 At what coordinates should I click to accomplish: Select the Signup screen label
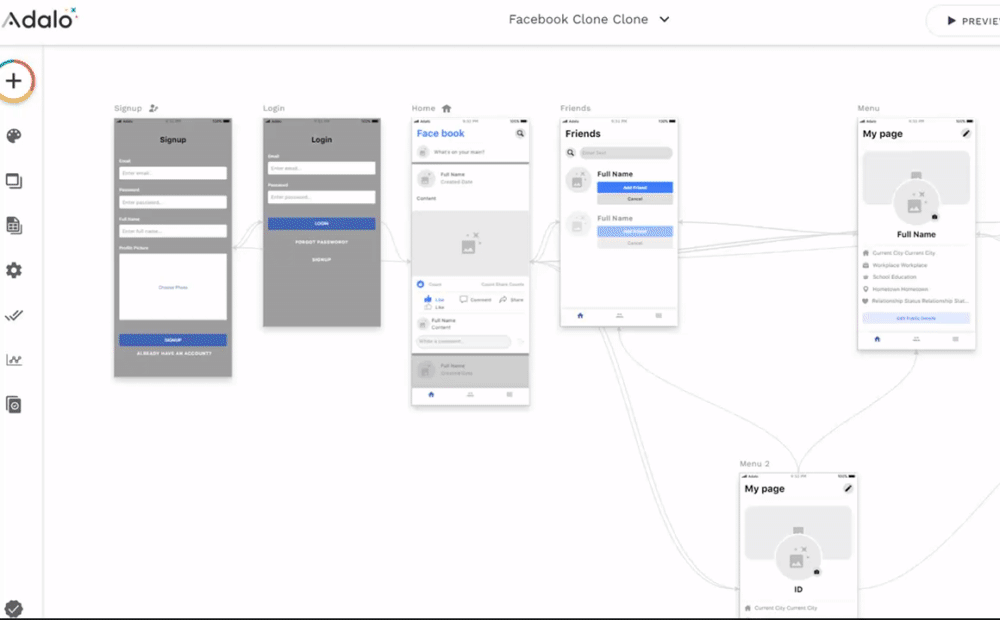point(128,108)
